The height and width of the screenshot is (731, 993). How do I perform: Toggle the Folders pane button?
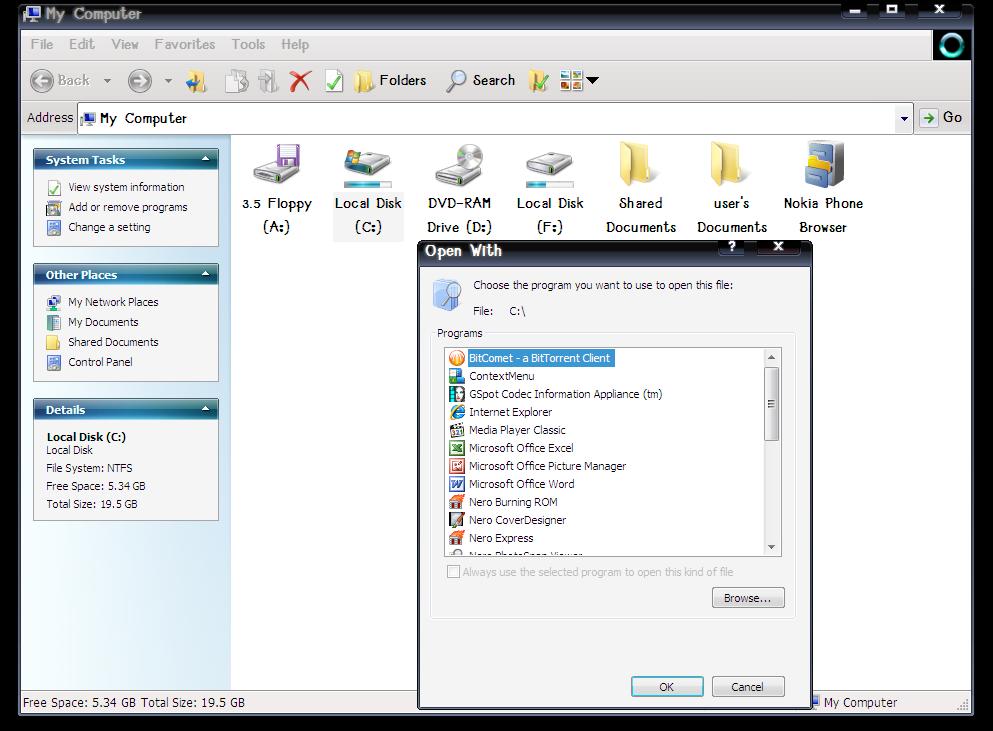389,81
